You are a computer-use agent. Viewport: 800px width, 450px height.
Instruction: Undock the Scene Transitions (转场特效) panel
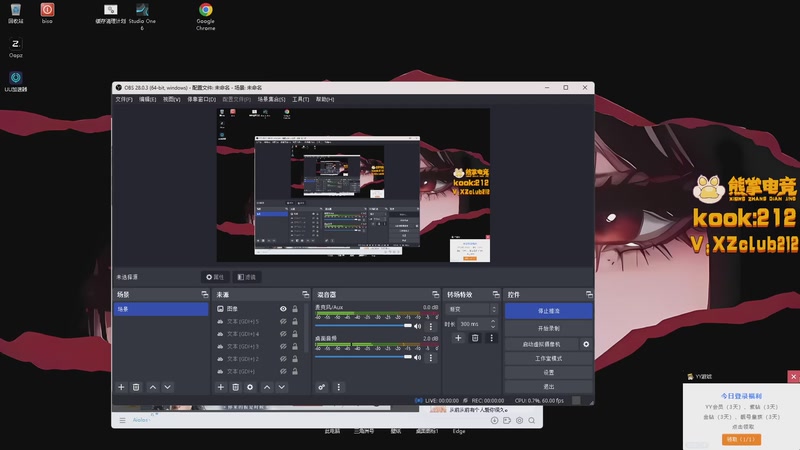tap(496, 294)
